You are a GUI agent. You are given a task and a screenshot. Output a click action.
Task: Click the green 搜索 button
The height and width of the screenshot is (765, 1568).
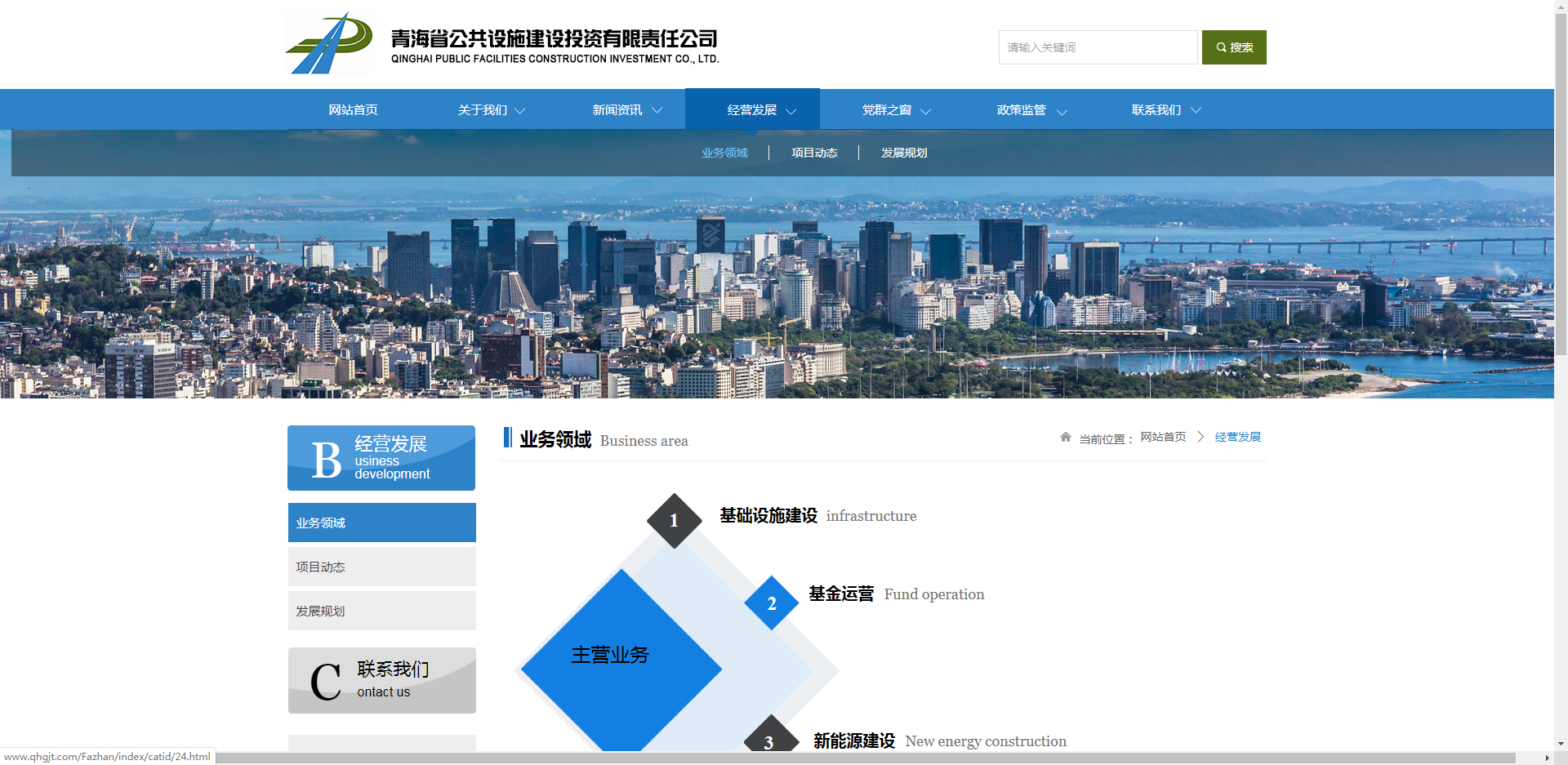coord(1234,47)
